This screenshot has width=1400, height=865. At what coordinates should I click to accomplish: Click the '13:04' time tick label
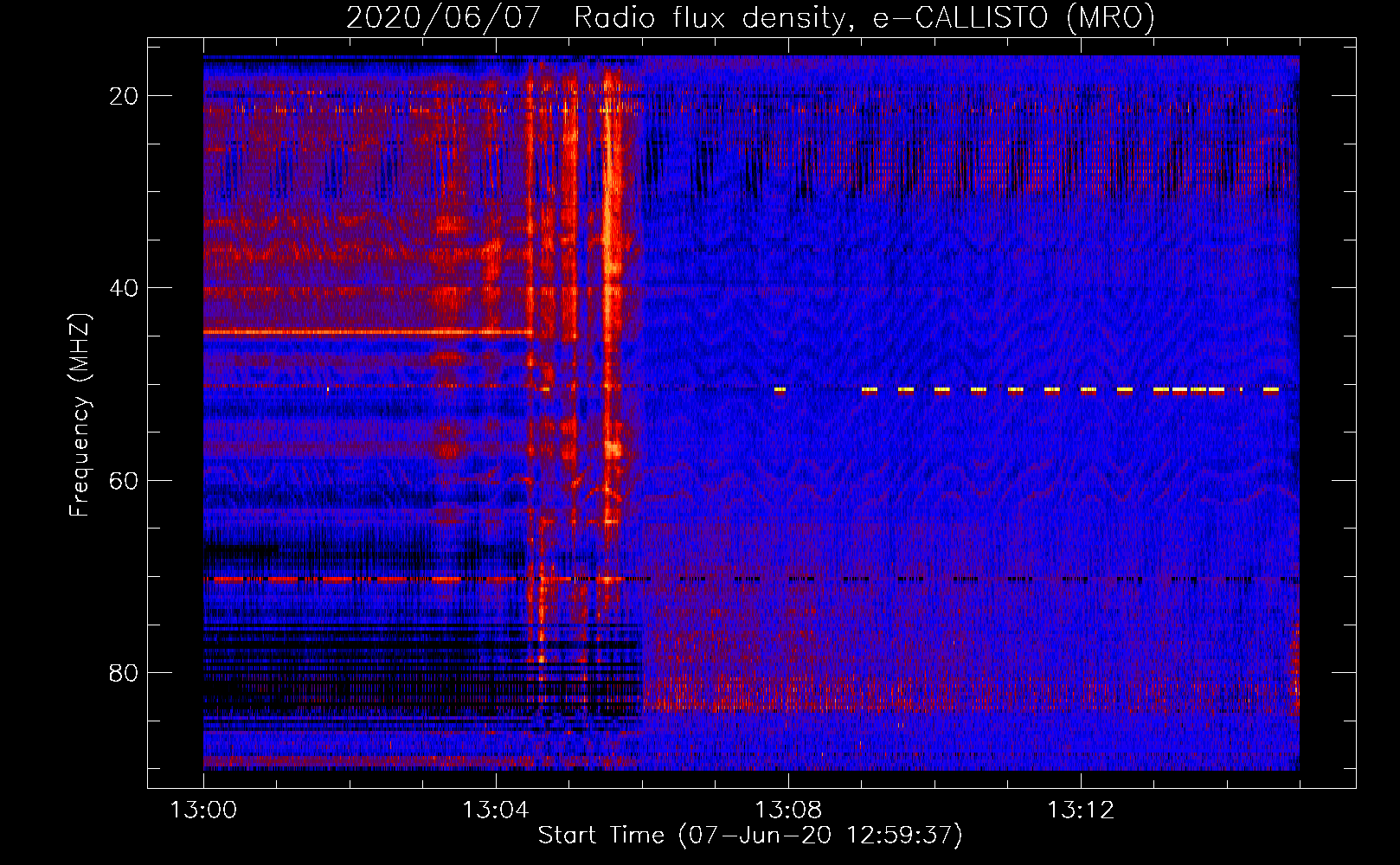496,811
